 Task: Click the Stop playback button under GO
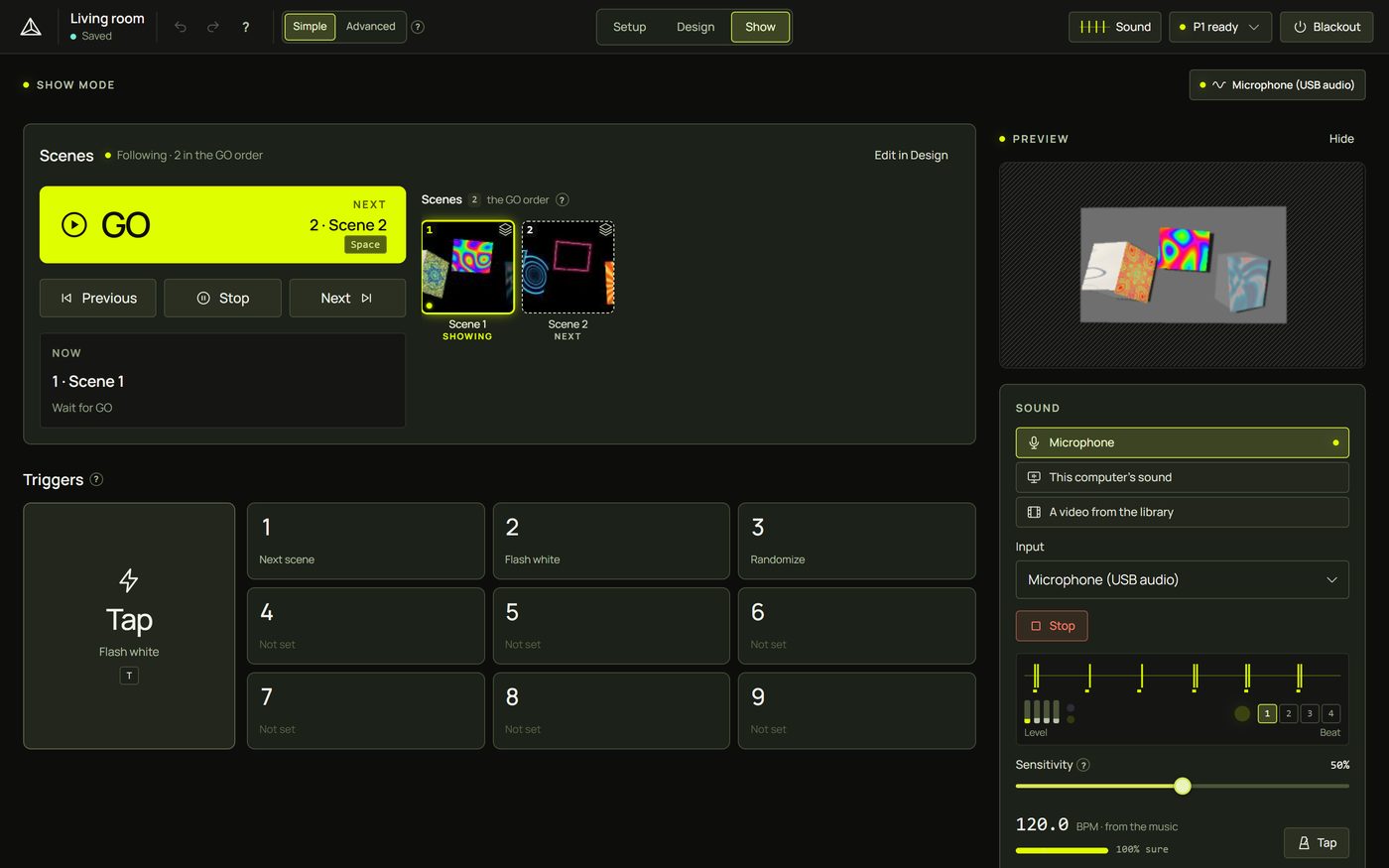[222, 298]
